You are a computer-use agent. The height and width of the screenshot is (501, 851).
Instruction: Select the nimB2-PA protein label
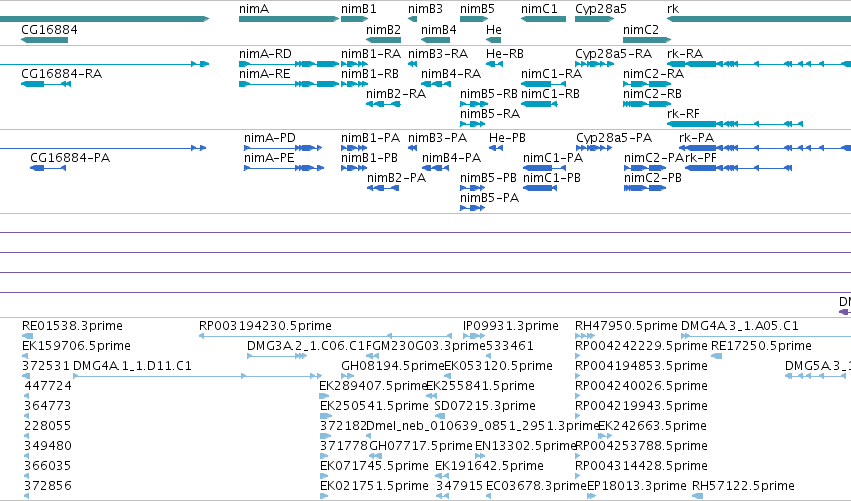pyautogui.click(x=397, y=178)
